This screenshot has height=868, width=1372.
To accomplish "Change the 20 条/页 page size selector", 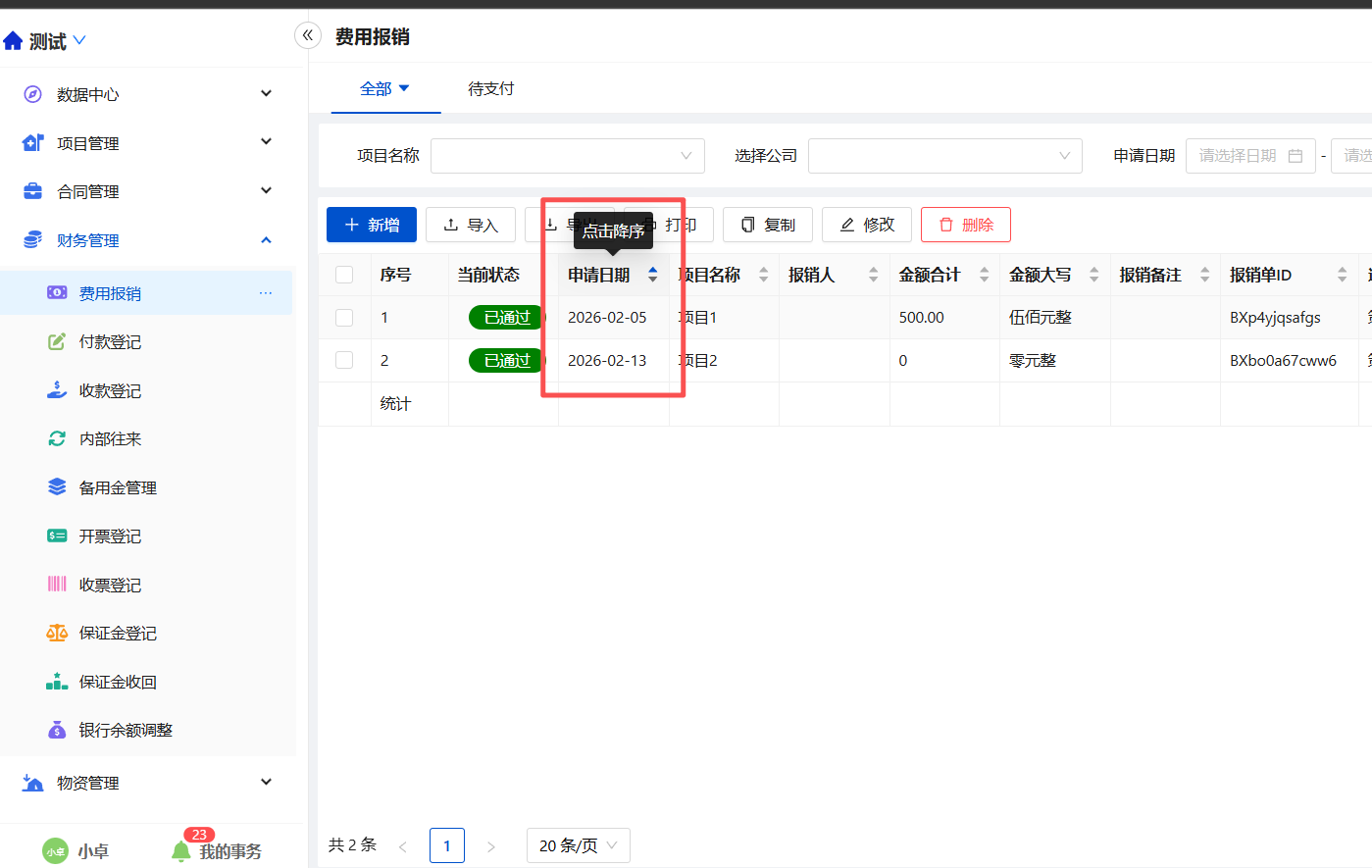I will click(578, 845).
